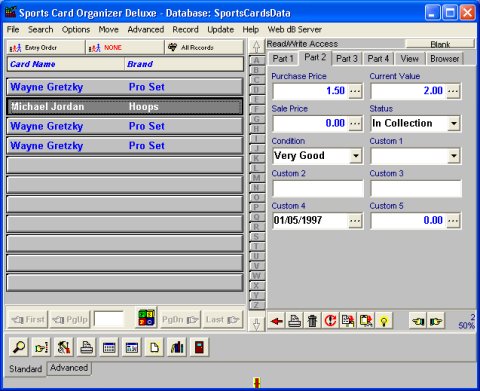Click the All Records filter button
Viewport: 480px width, 391px height.
pyautogui.click(x=204, y=47)
